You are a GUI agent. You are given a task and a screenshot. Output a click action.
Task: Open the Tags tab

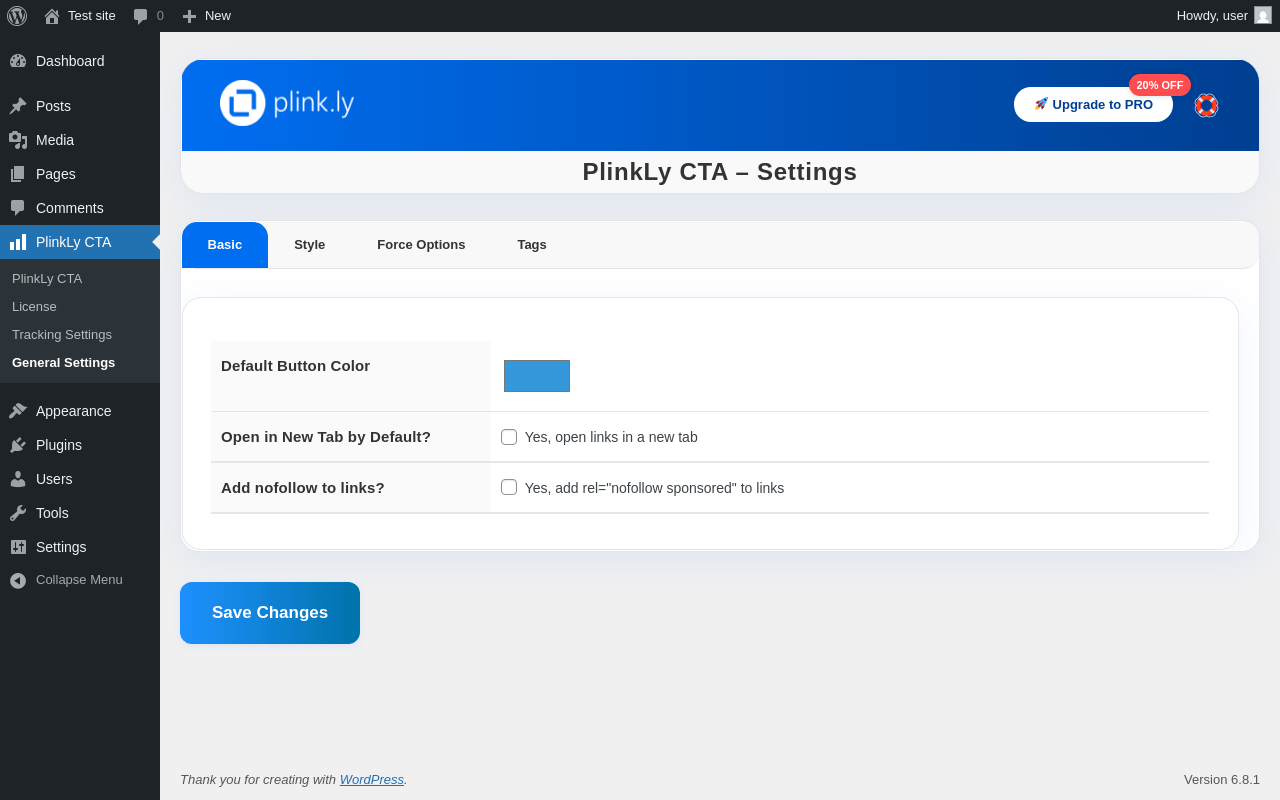(532, 245)
